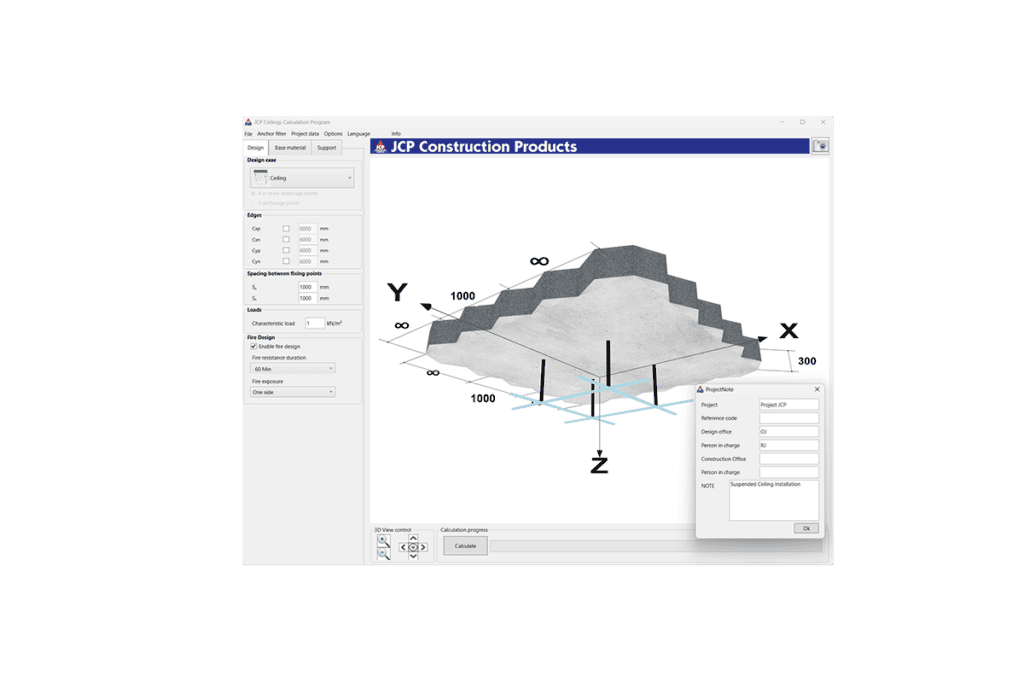Reset 3D view with center target icon

pyautogui.click(x=413, y=547)
